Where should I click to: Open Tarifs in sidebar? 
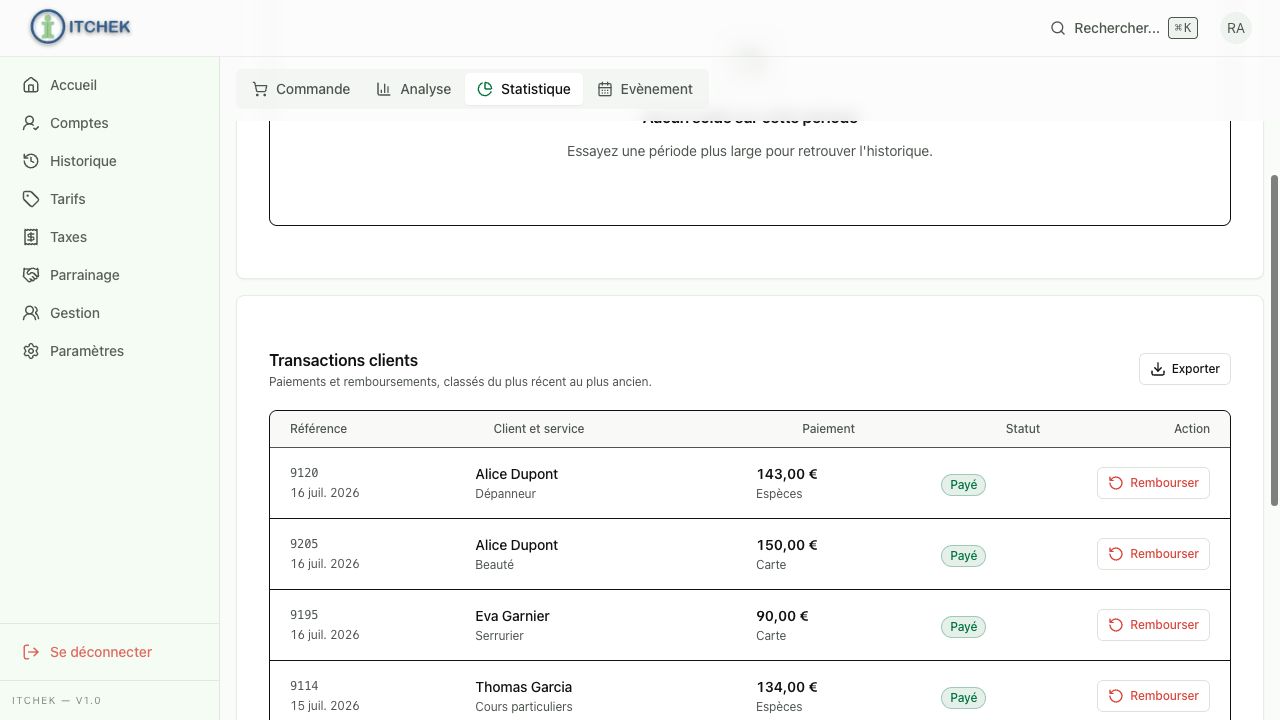[x=110, y=199]
